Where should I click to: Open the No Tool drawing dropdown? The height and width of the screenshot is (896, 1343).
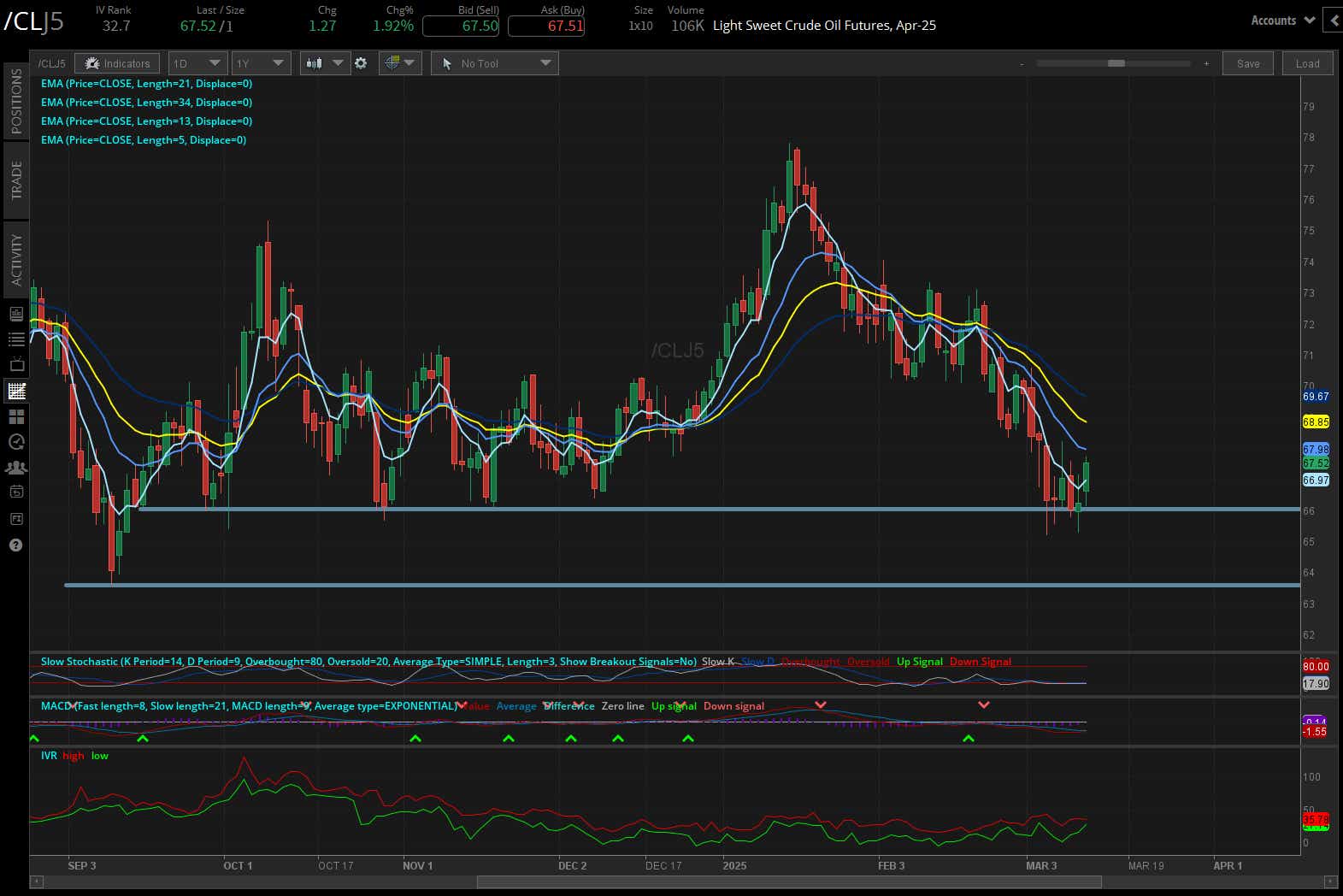click(x=495, y=63)
